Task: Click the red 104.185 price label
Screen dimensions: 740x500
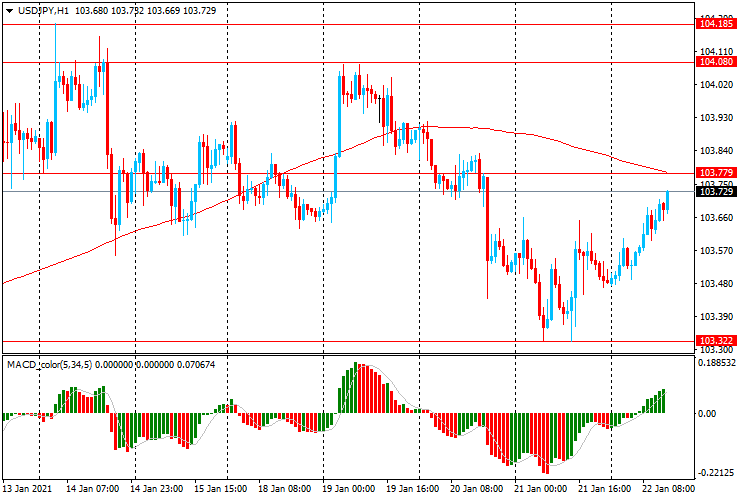Action: pyautogui.click(x=716, y=24)
